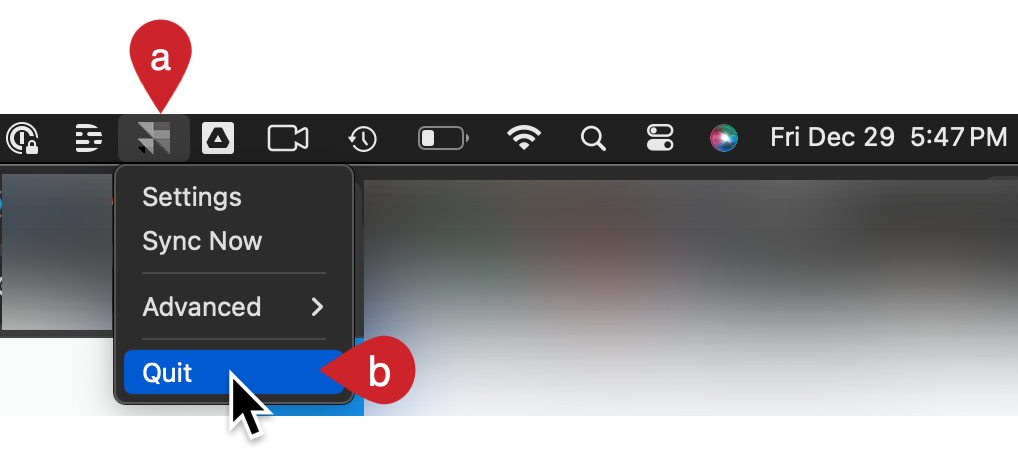This screenshot has width=1018, height=450.
Task: Launch Siri from the menu bar
Action: tap(723, 138)
